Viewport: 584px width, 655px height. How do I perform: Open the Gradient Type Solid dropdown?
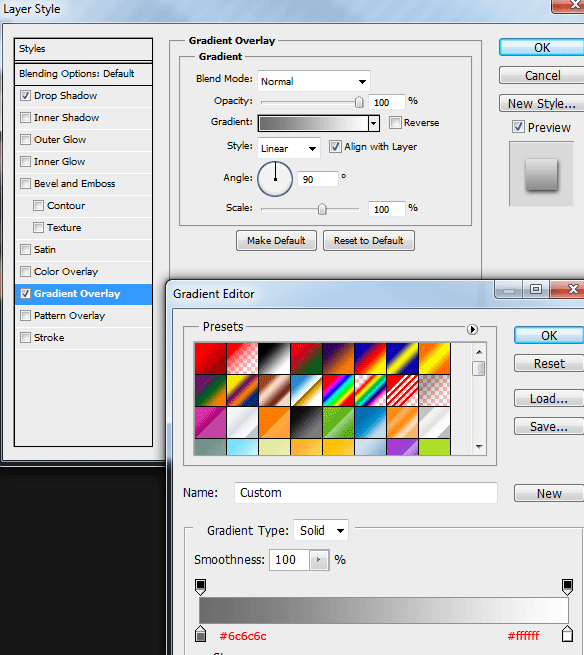click(321, 531)
